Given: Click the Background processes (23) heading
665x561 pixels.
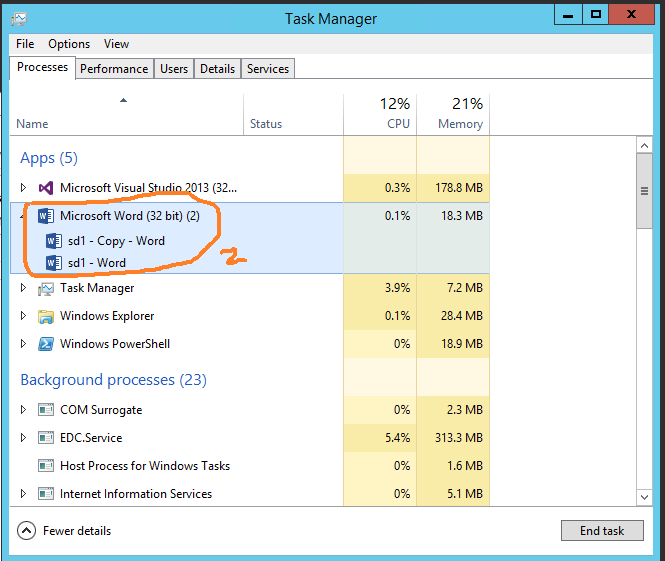Looking at the screenshot, I should click(114, 380).
